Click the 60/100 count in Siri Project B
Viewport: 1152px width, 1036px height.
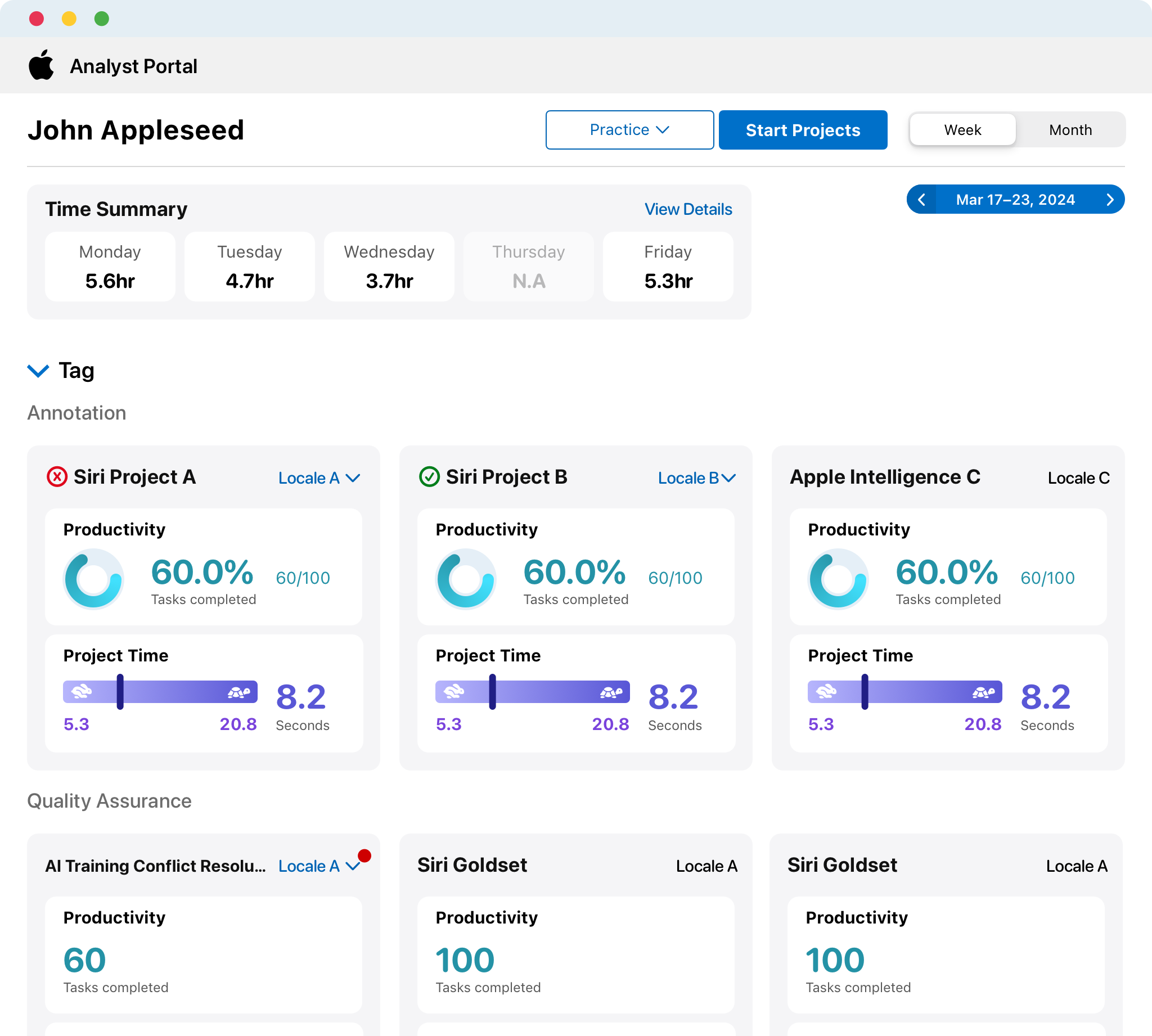click(x=675, y=578)
